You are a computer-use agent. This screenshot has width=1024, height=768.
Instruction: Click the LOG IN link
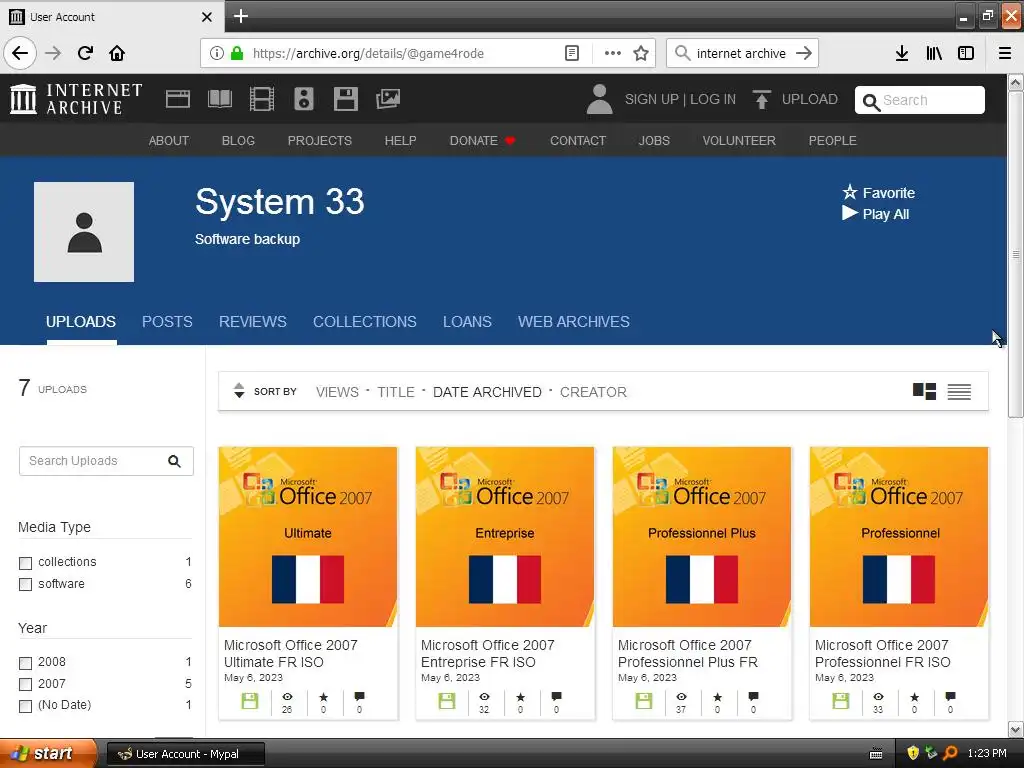pyautogui.click(x=712, y=99)
